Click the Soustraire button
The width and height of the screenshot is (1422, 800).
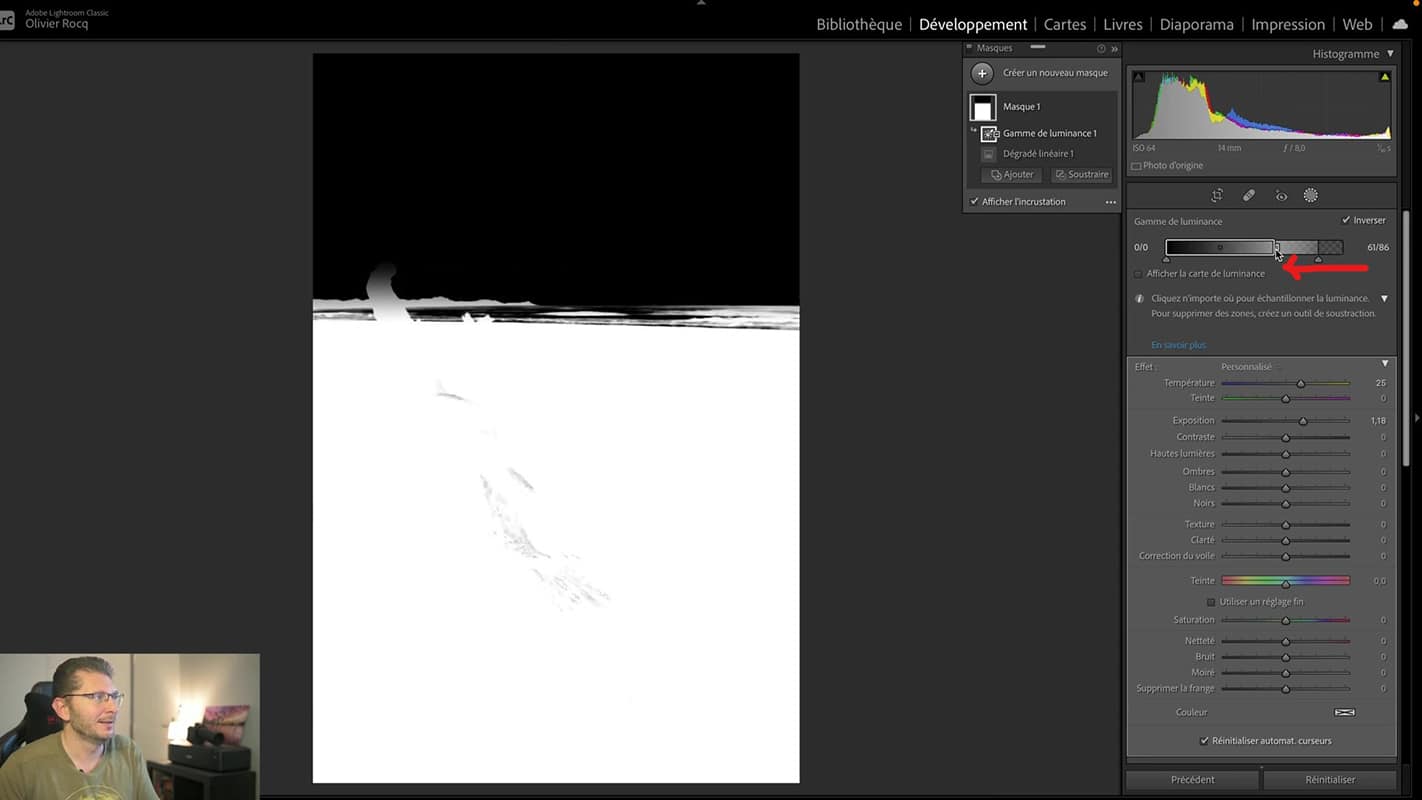(x=1081, y=175)
